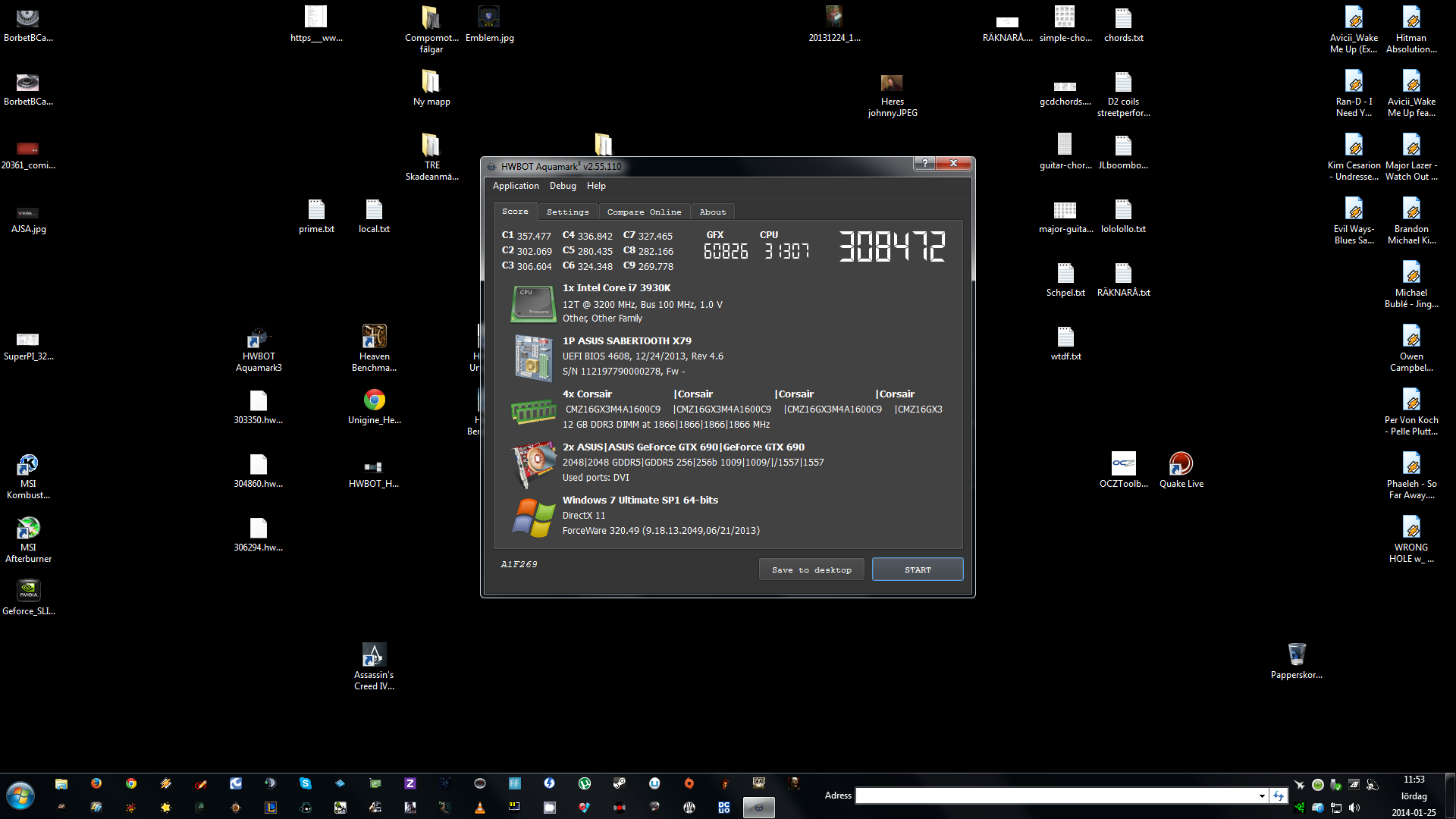Switch to the Settings tab

tap(567, 212)
